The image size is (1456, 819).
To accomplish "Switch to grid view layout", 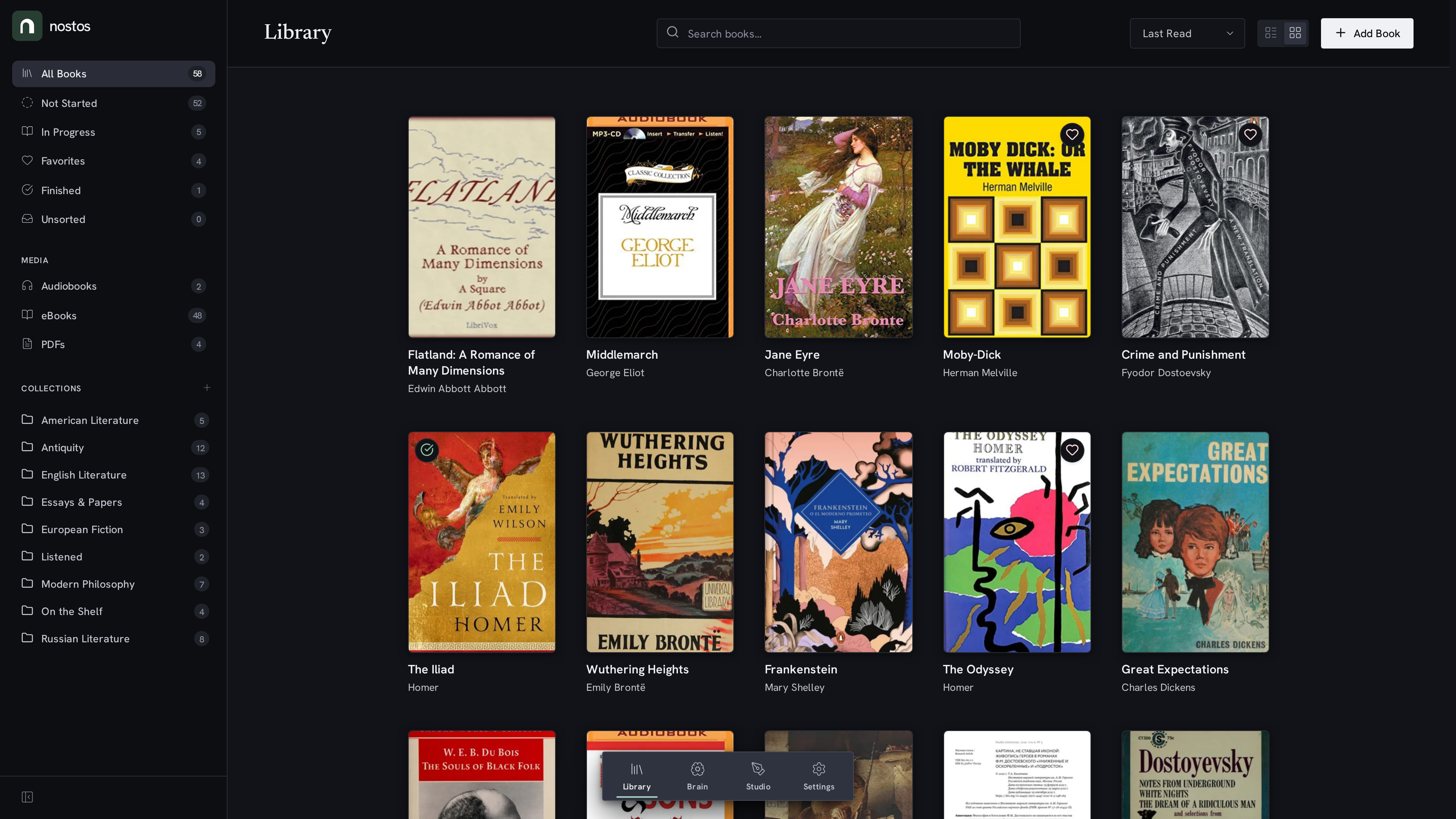I will 1295,33.
